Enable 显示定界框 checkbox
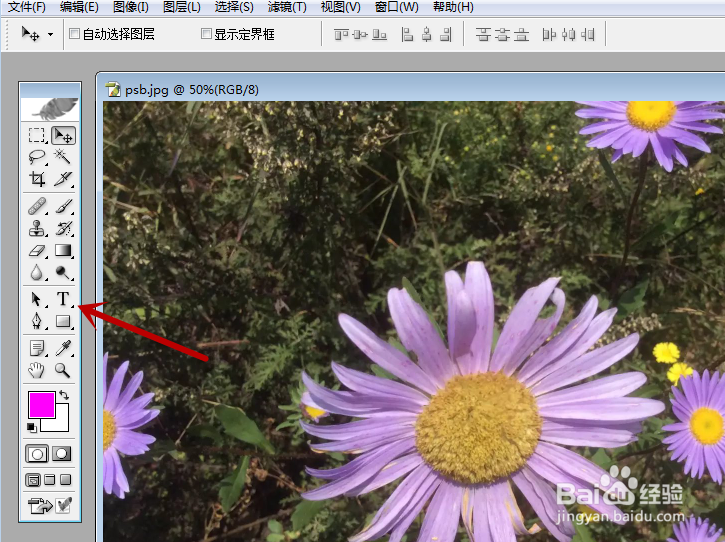Viewport: 725px width, 542px height. [x=207, y=34]
